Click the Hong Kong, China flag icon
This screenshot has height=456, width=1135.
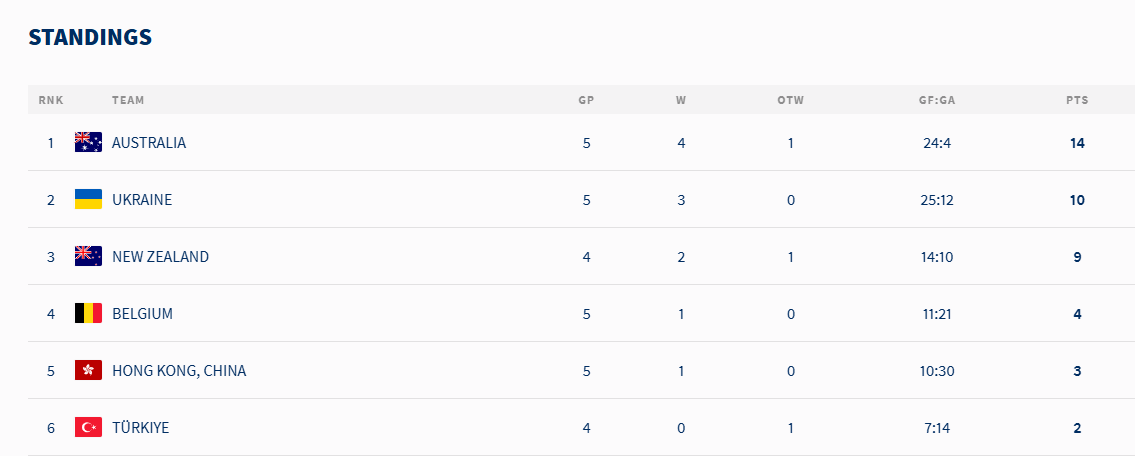tap(88, 371)
